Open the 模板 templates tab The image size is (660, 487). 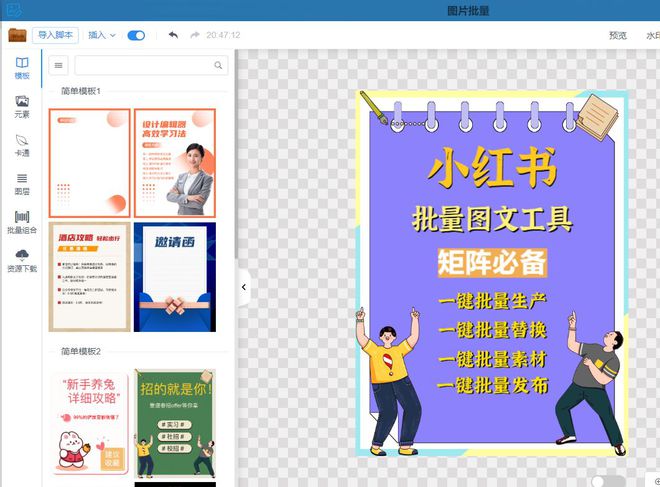tap(22, 68)
